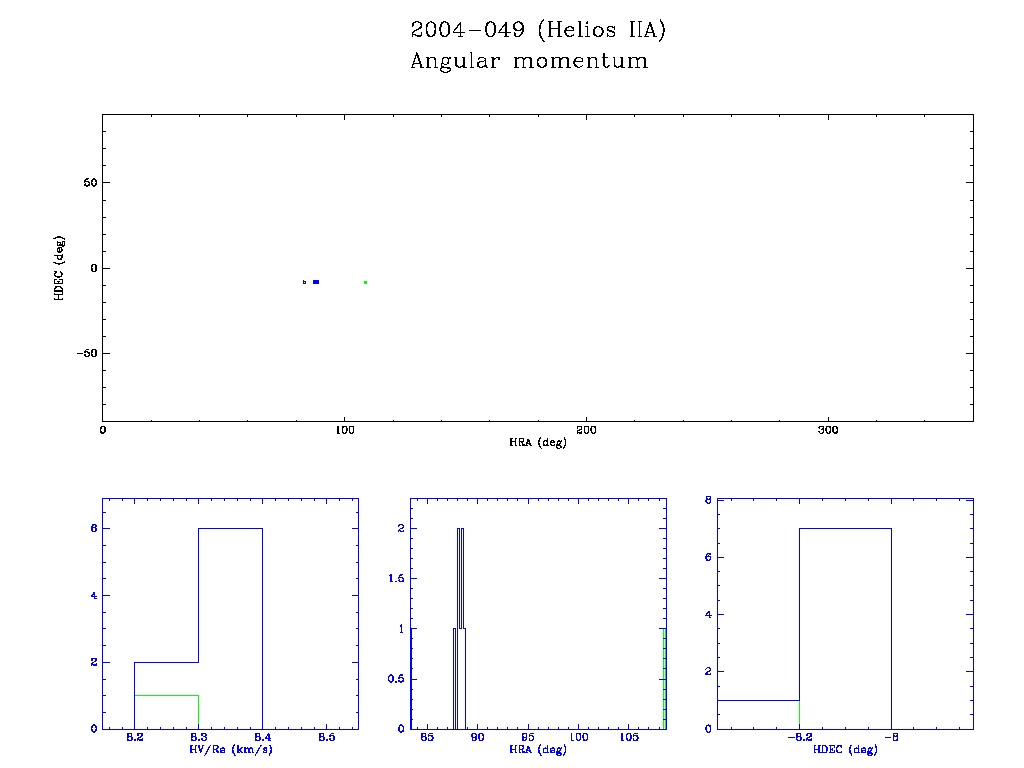The width and height of the screenshot is (1024, 768).
Task: Click the 'HRA (deg)' x-axis label under scatter plot
Action: coord(538,442)
